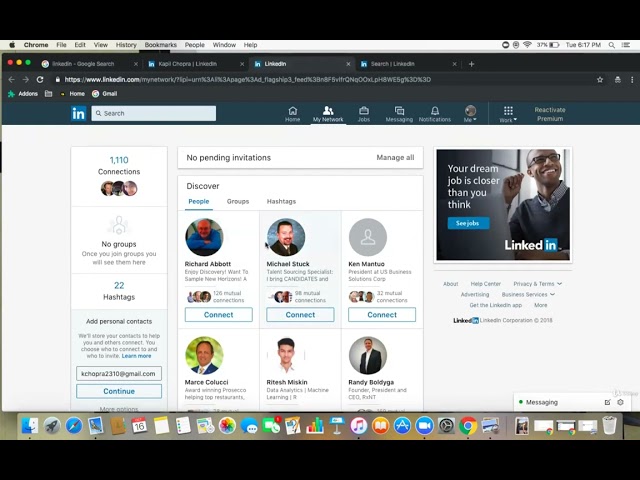Open the Home nav icon
This screenshot has width=640, height=480.
coord(292,114)
